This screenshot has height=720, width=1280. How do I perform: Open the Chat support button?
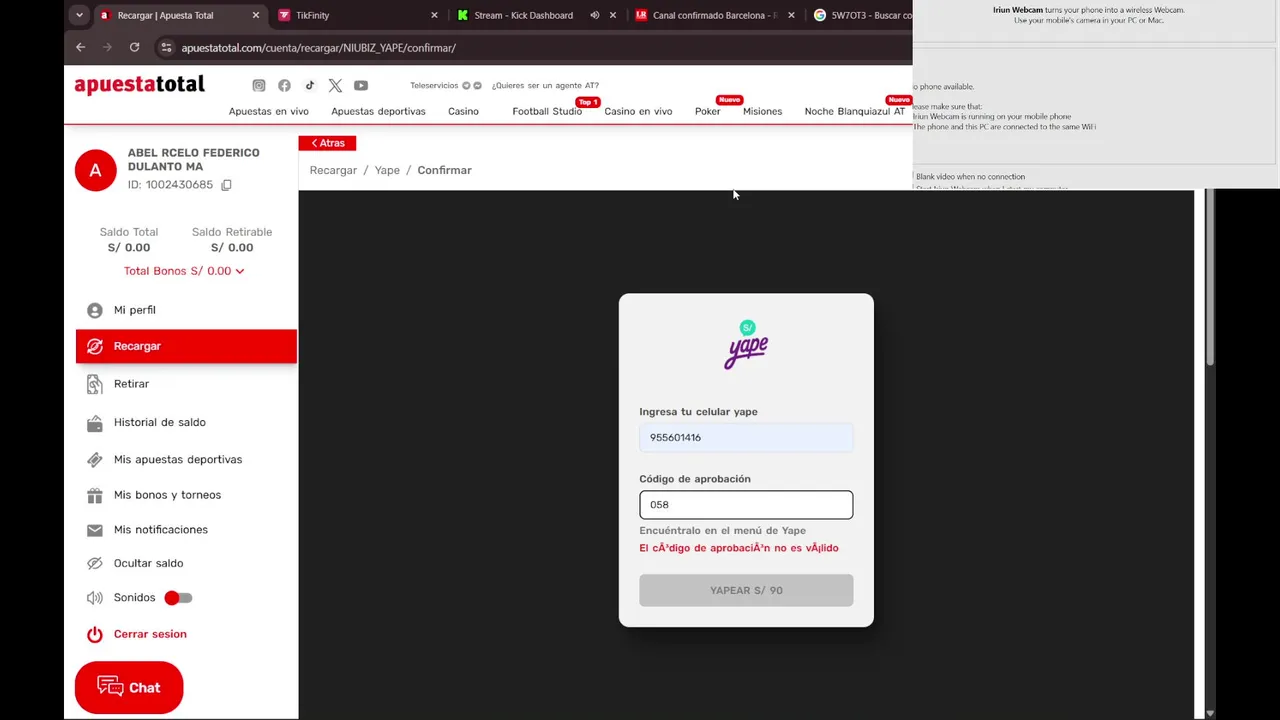pyautogui.click(x=129, y=688)
